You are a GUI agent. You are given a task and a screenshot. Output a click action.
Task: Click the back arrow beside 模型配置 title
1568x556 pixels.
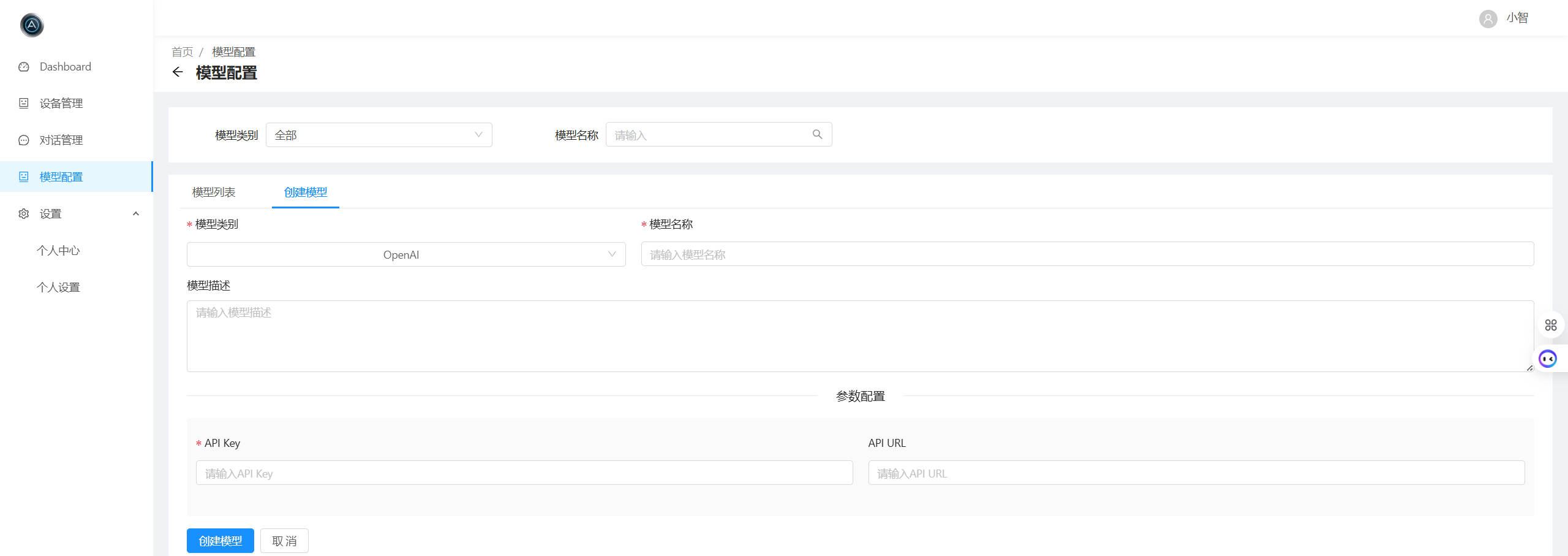tap(178, 72)
